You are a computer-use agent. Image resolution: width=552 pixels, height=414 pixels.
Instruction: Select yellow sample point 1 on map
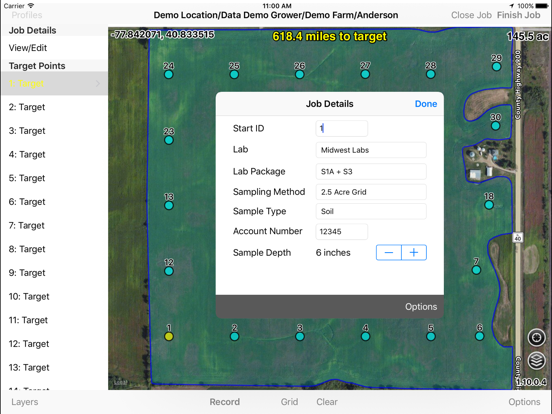pos(169,337)
